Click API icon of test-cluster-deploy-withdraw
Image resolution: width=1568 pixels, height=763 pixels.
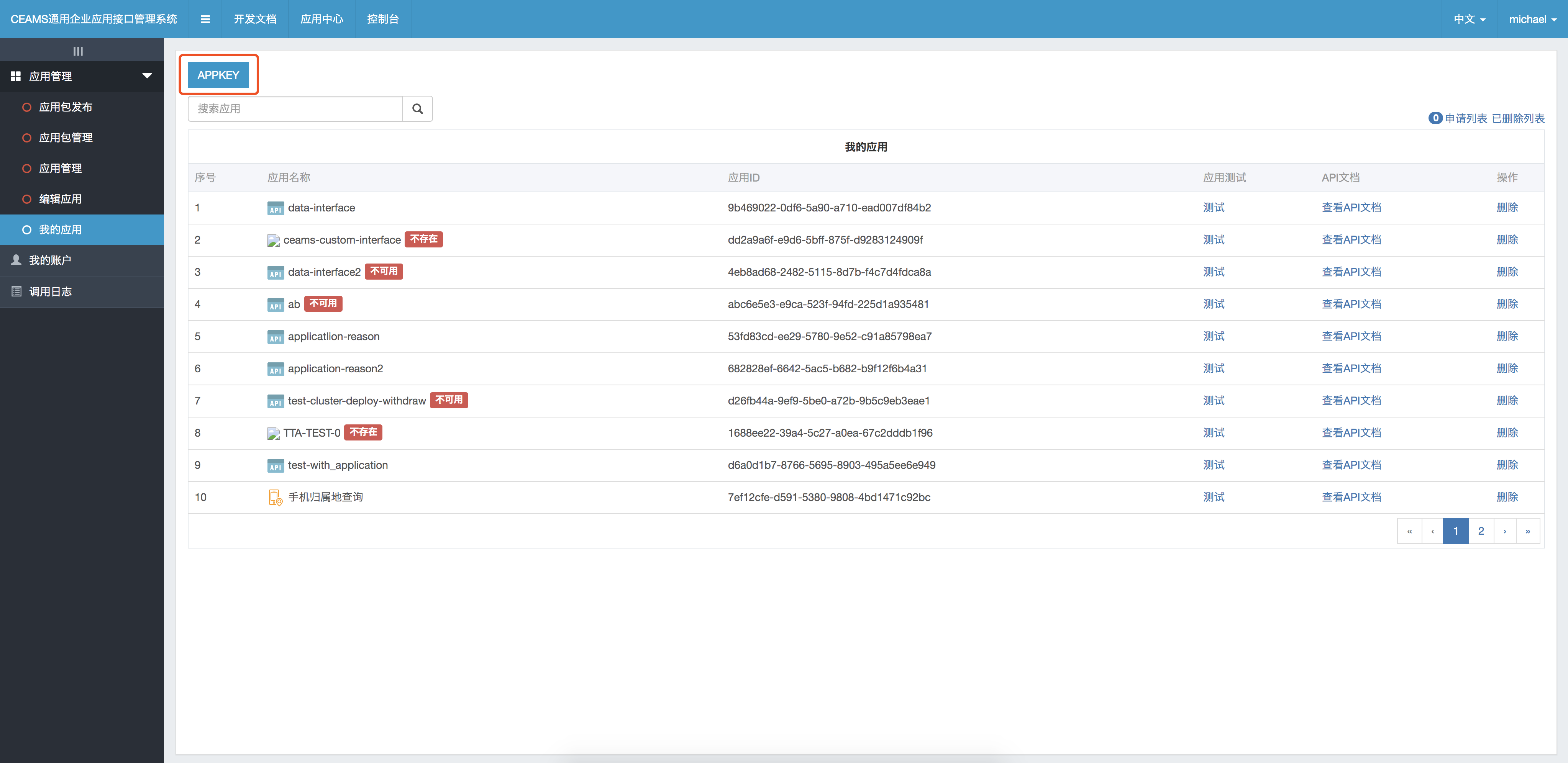coord(275,401)
